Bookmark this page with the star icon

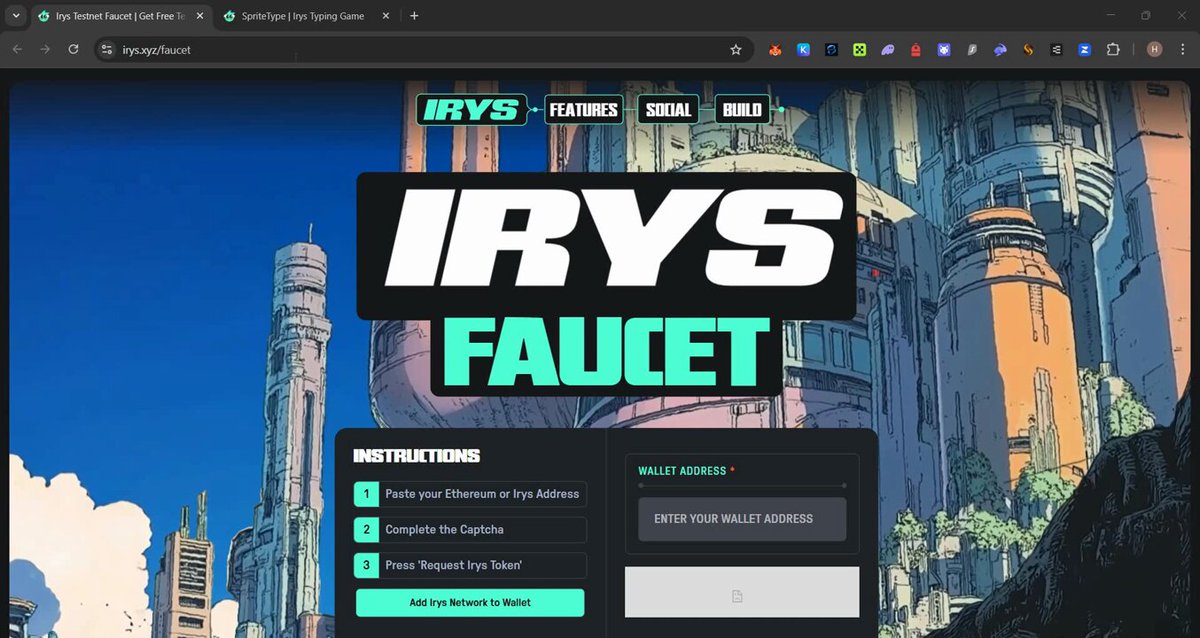pos(736,49)
